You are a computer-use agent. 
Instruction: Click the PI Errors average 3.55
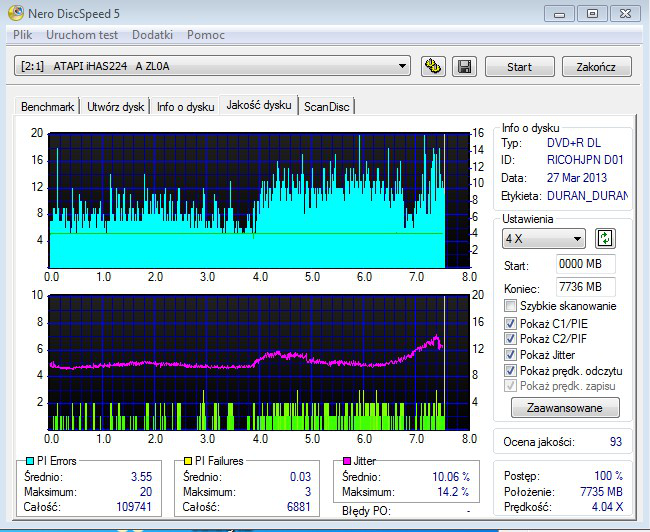(x=141, y=477)
